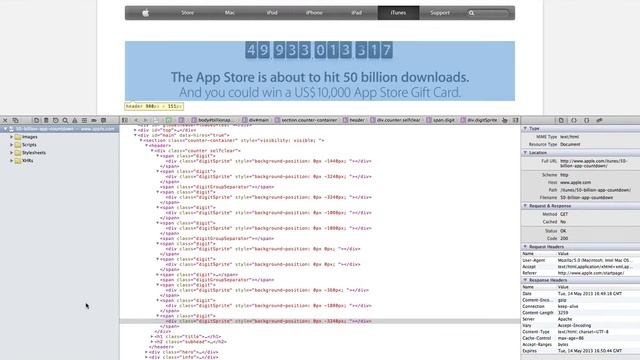This screenshot has height=360, width=640.
Task: Show the Resource details sidebar page icon
Action: click(561, 120)
